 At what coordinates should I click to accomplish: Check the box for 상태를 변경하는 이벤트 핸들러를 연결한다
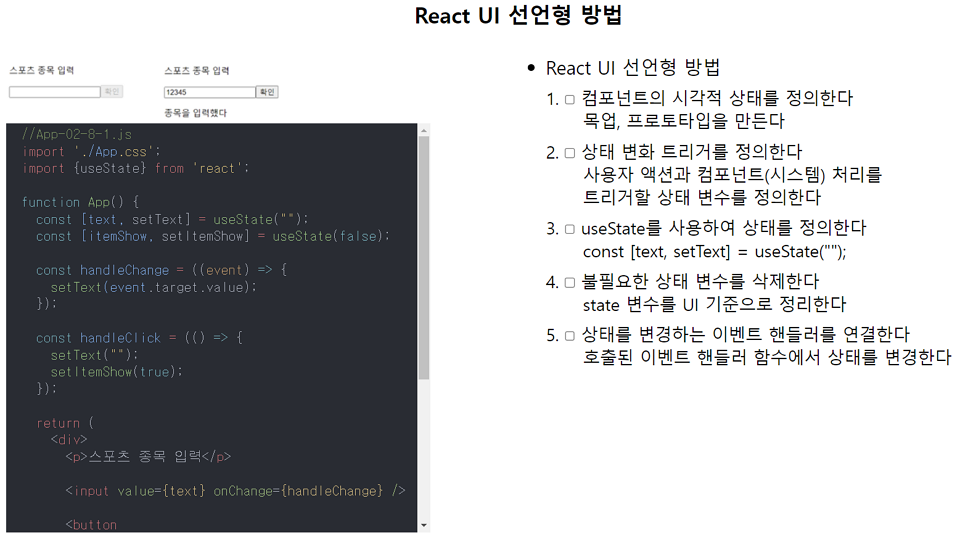click(569, 336)
